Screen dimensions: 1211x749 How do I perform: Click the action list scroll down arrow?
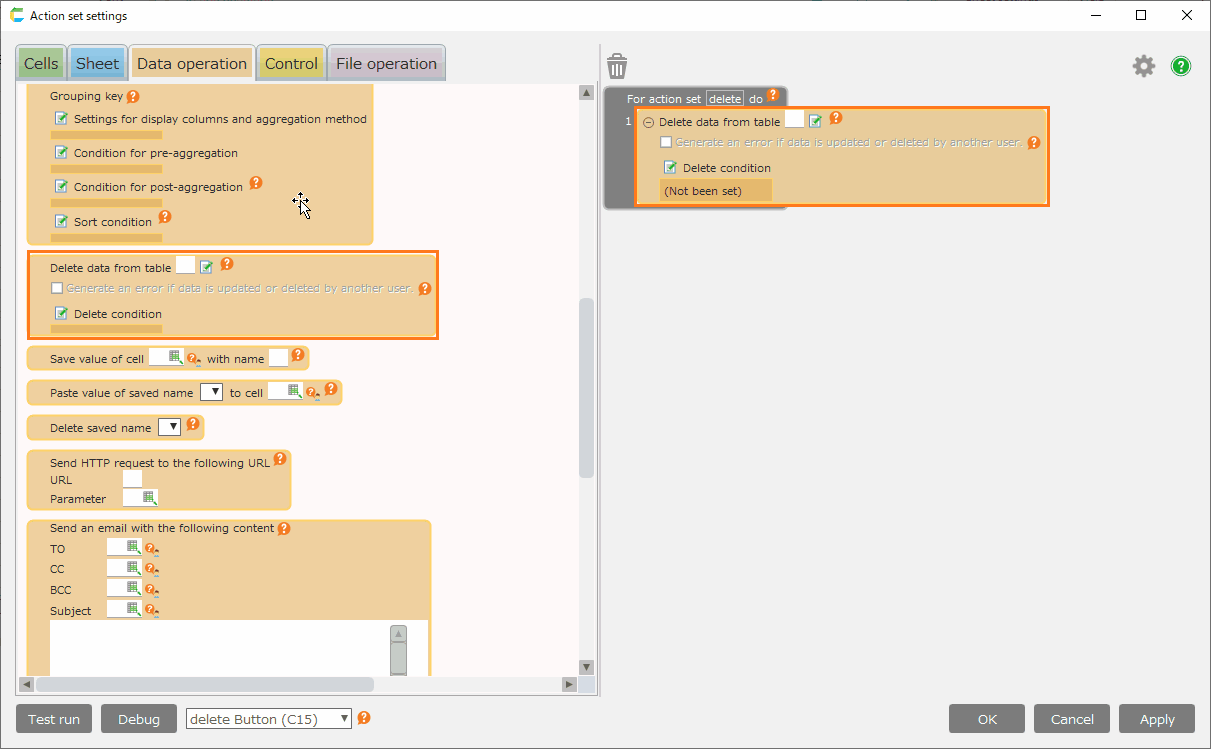click(x=586, y=667)
